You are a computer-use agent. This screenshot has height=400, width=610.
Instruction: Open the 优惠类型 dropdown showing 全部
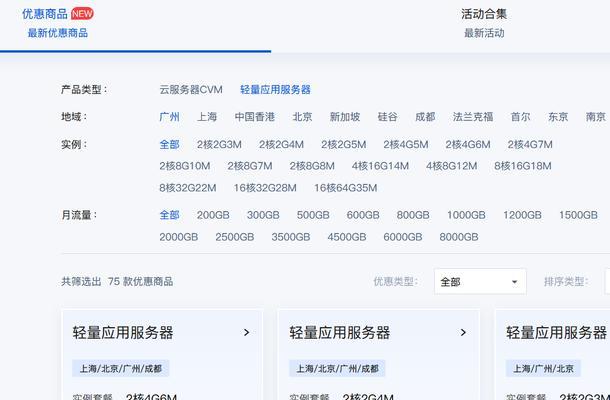pyautogui.click(x=480, y=281)
